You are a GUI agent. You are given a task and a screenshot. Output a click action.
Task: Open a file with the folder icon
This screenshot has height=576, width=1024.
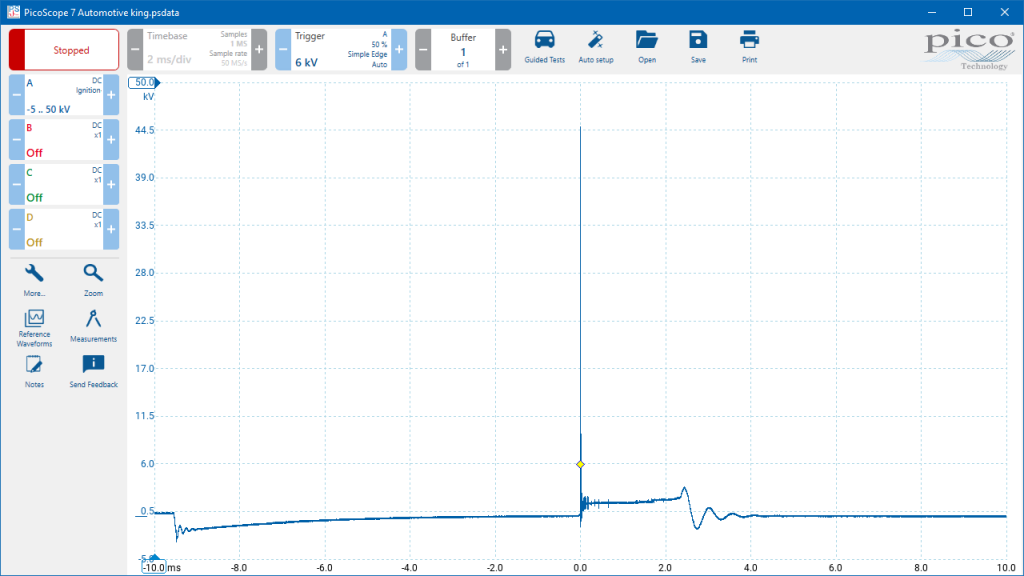click(647, 47)
